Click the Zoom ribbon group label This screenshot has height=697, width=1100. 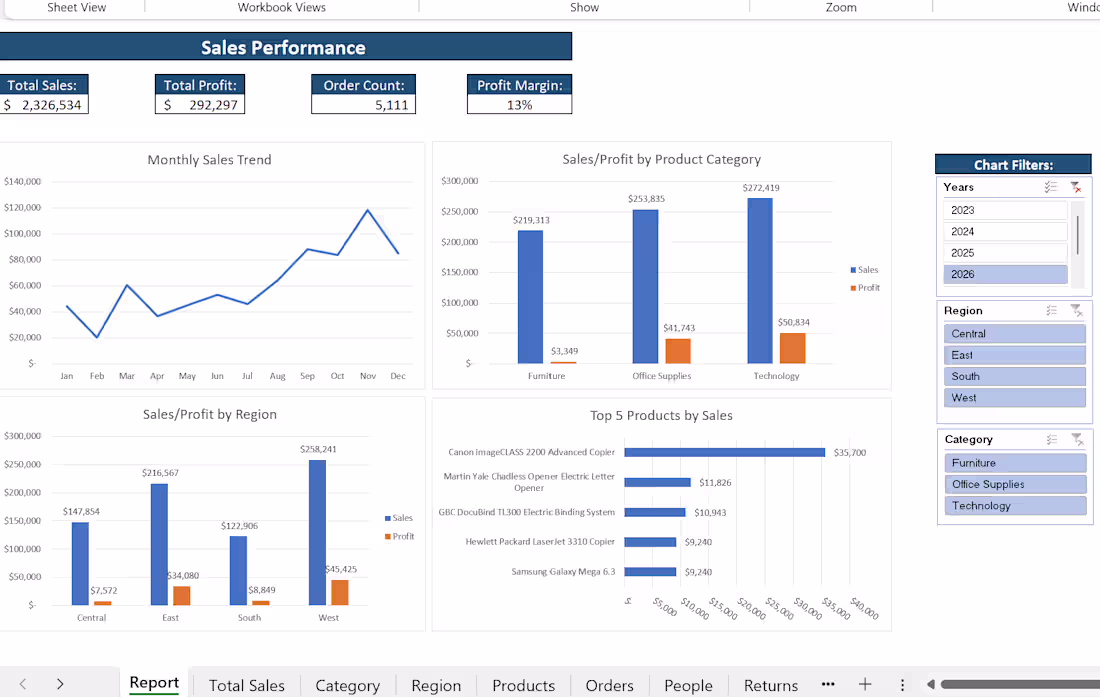(841, 7)
